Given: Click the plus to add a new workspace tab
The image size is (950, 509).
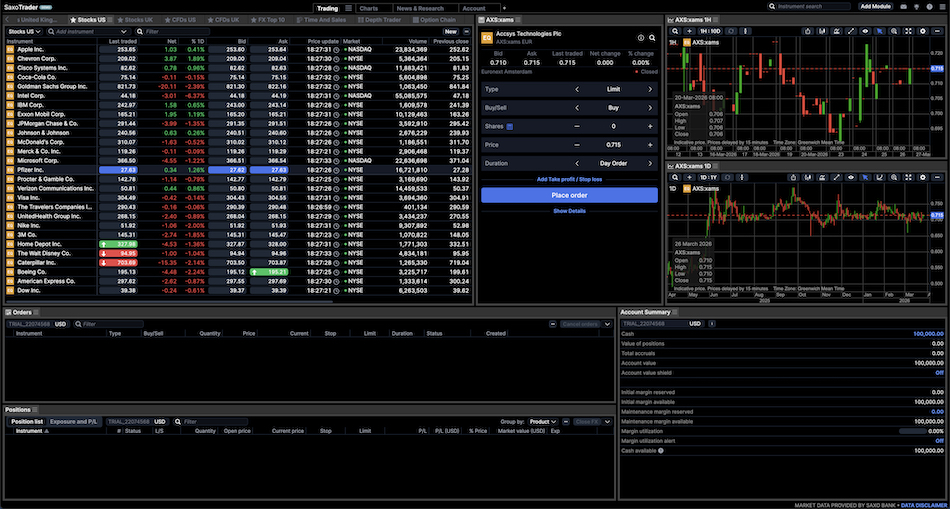Looking at the screenshot, I should tap(504, 8).
